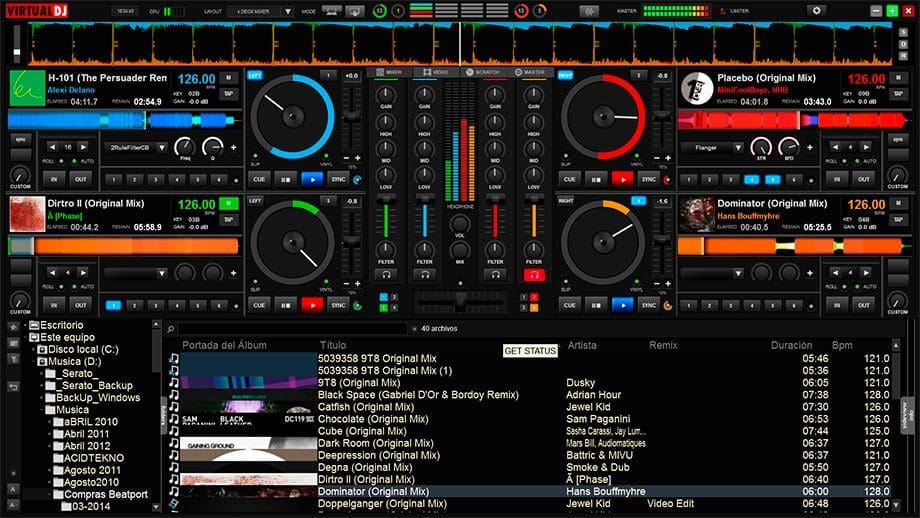The width and height of the screenshot is (920, 518).
Task: Click the laptop mode icon in top bar
Action: pos(332,11)
